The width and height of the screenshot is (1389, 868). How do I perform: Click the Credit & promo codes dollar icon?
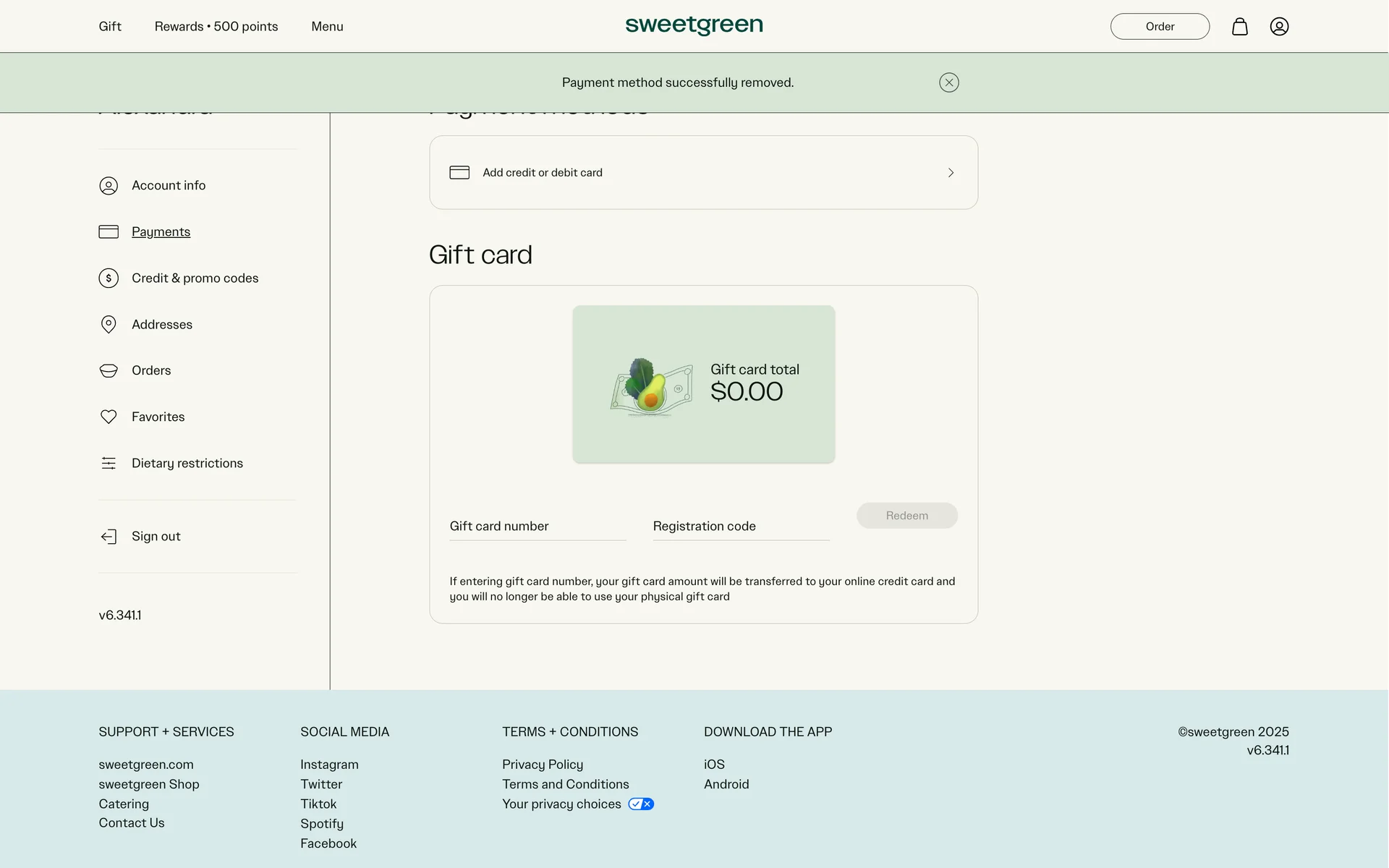(x=109, y=278)
